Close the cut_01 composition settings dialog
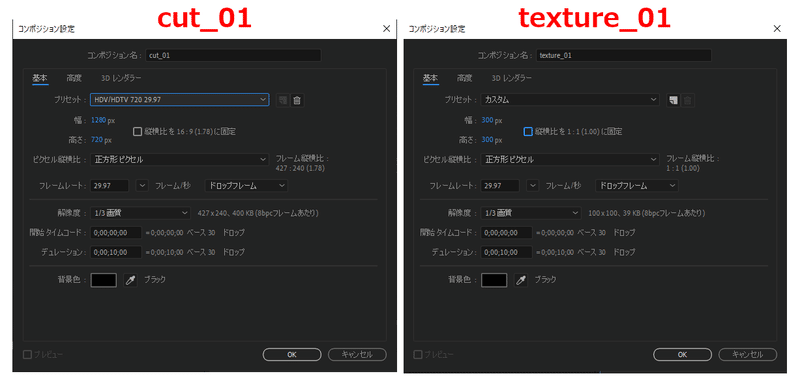The image size is (800, 385). [386, 29]
